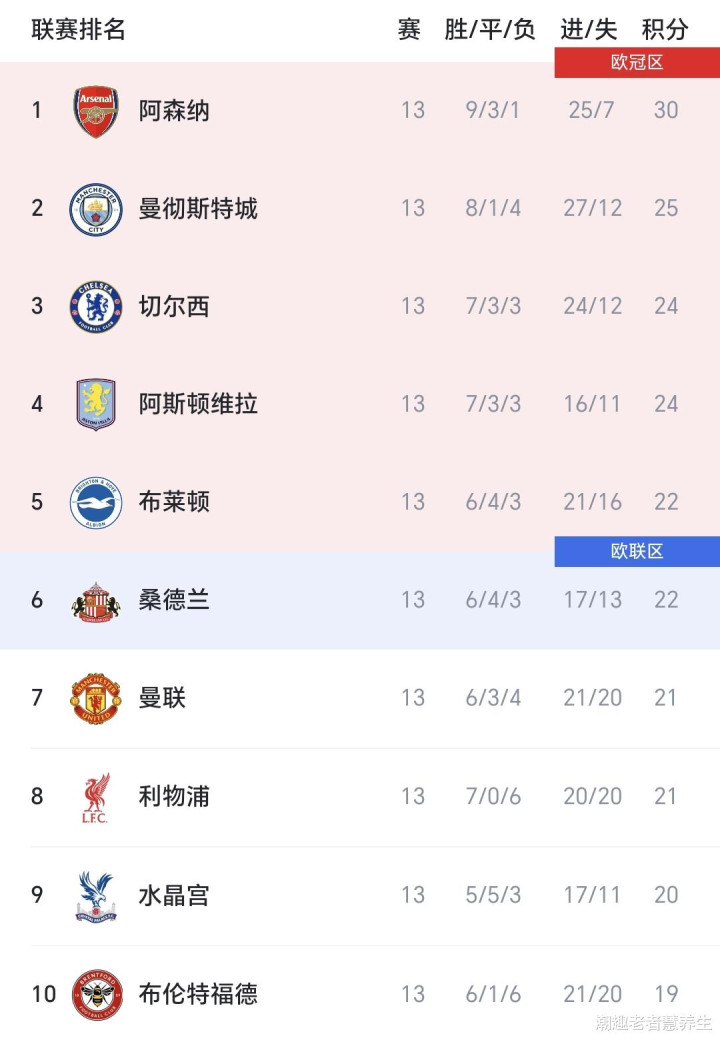
Task: Click the 积分 points column header
Action: pyautogui.click(x=665, y=30)
